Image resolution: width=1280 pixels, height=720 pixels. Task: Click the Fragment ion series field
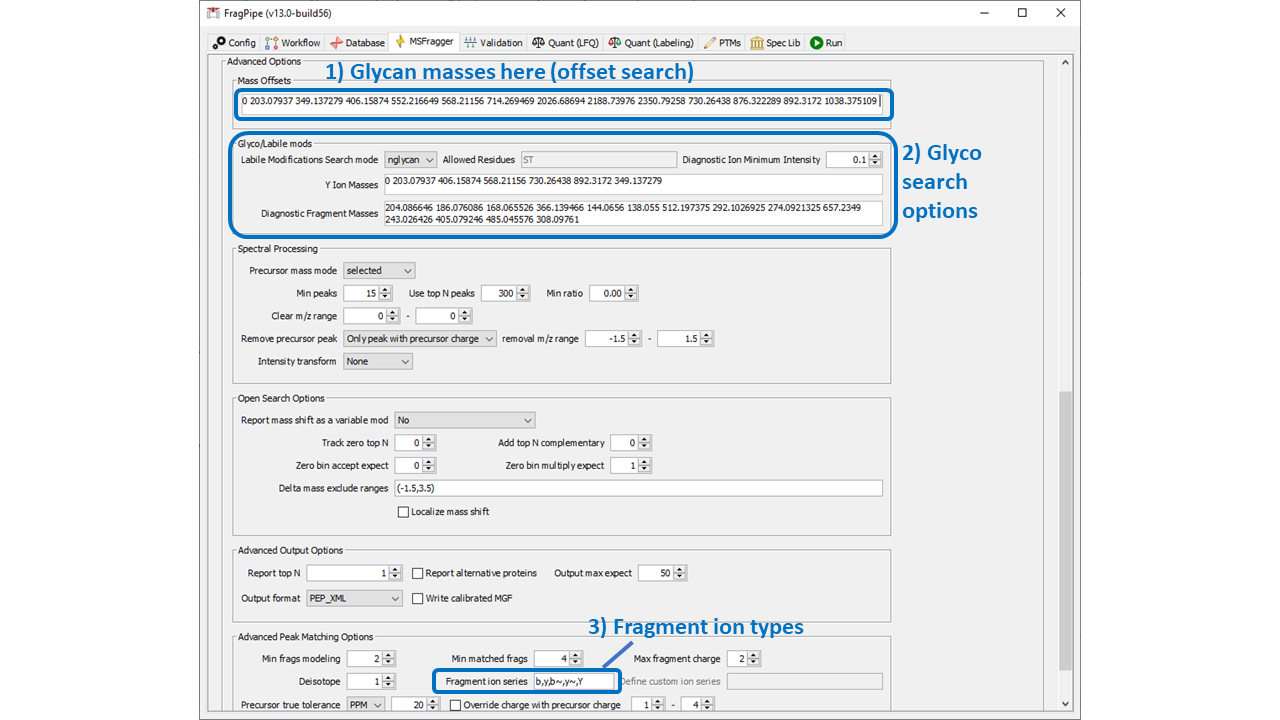click(x=573, y=681)
